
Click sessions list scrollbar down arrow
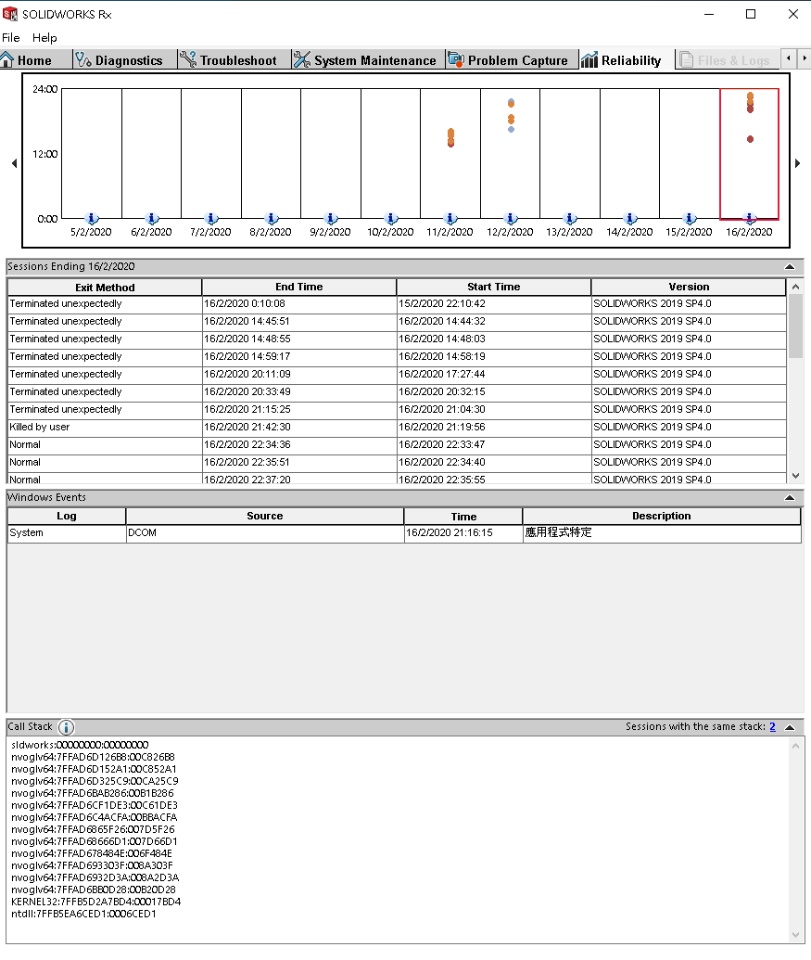[x=795, y=476]
